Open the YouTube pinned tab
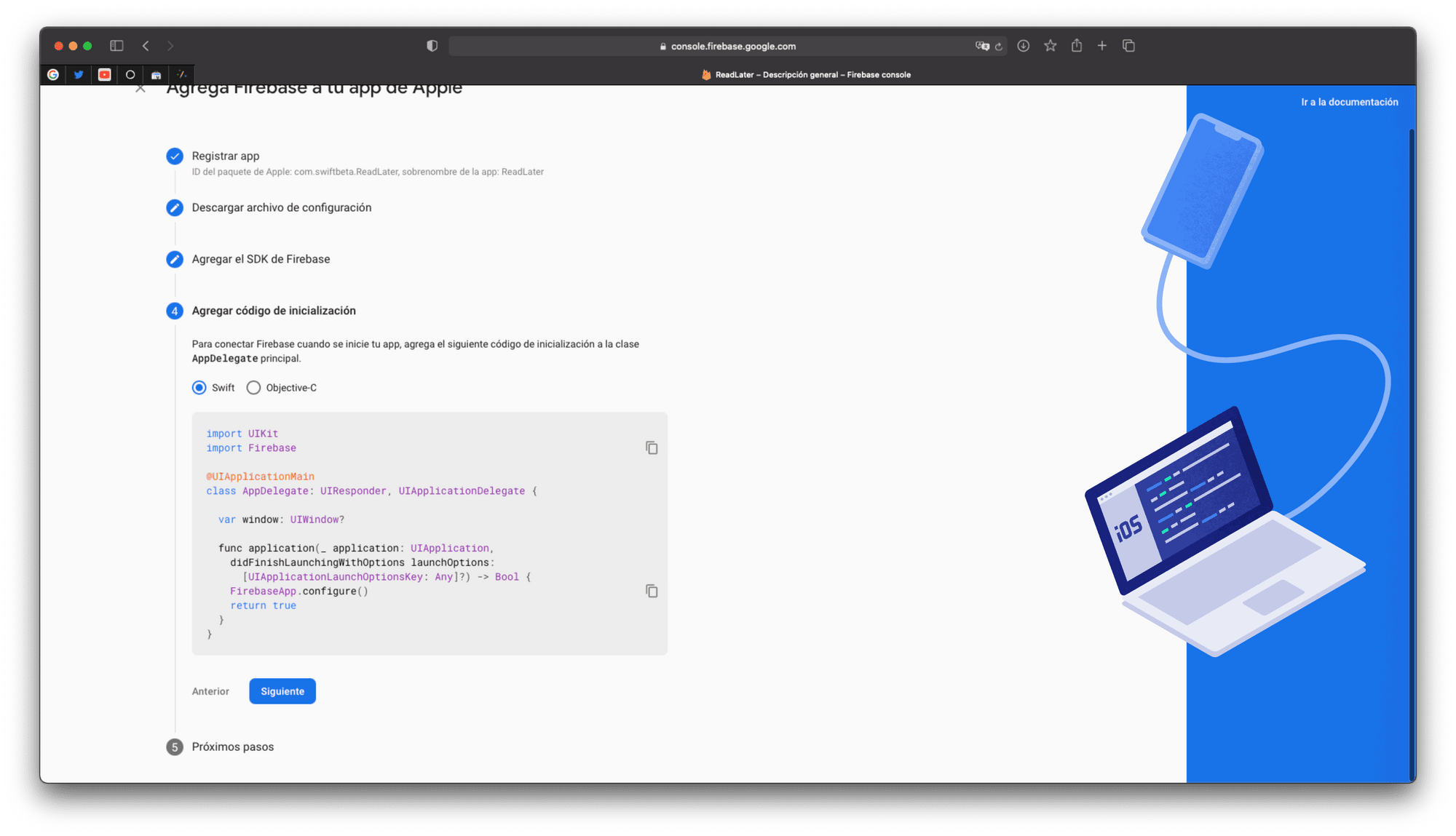1456x836 pixels. (105, 74)
